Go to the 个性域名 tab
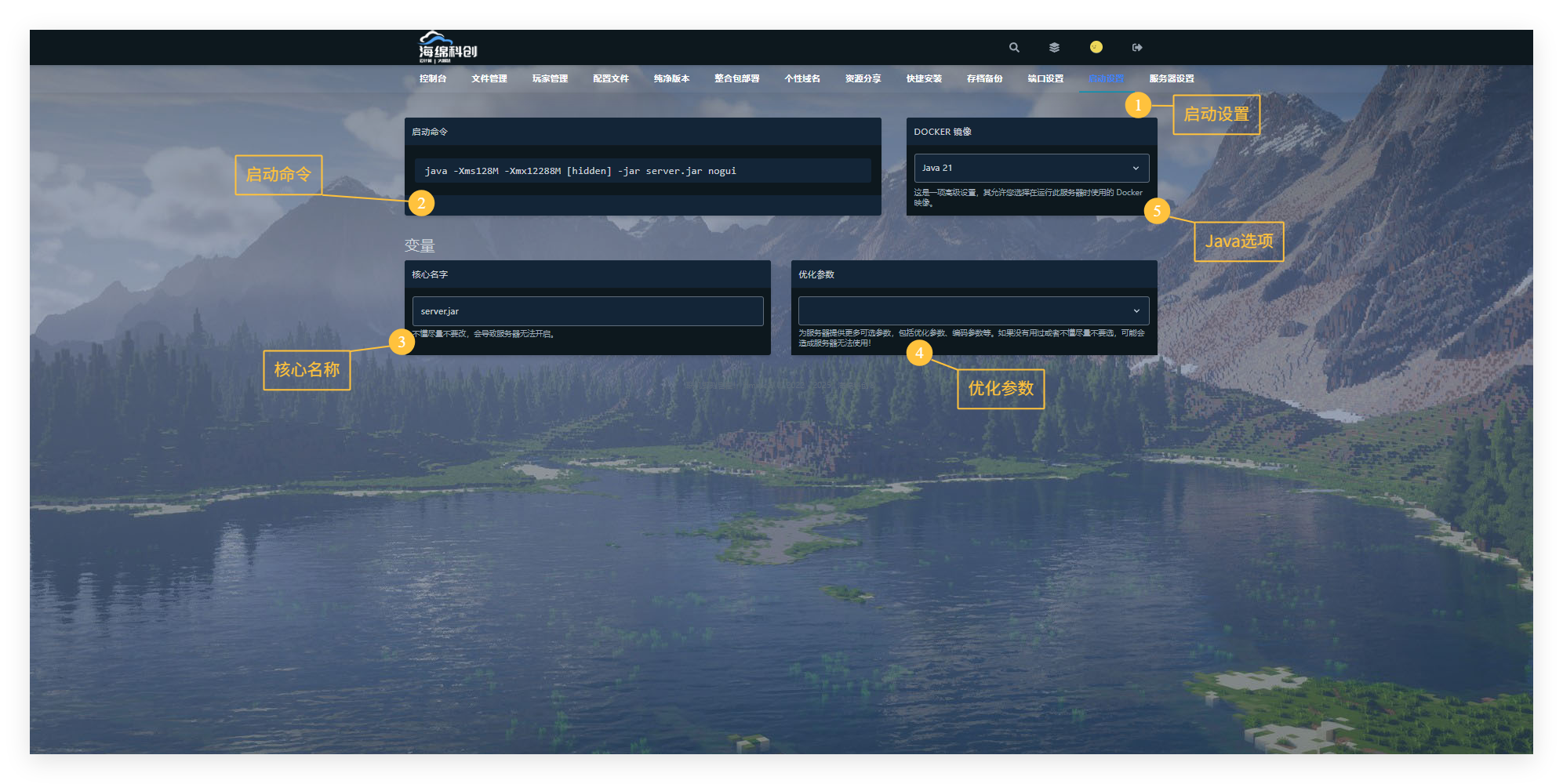 tap(801, 79)
